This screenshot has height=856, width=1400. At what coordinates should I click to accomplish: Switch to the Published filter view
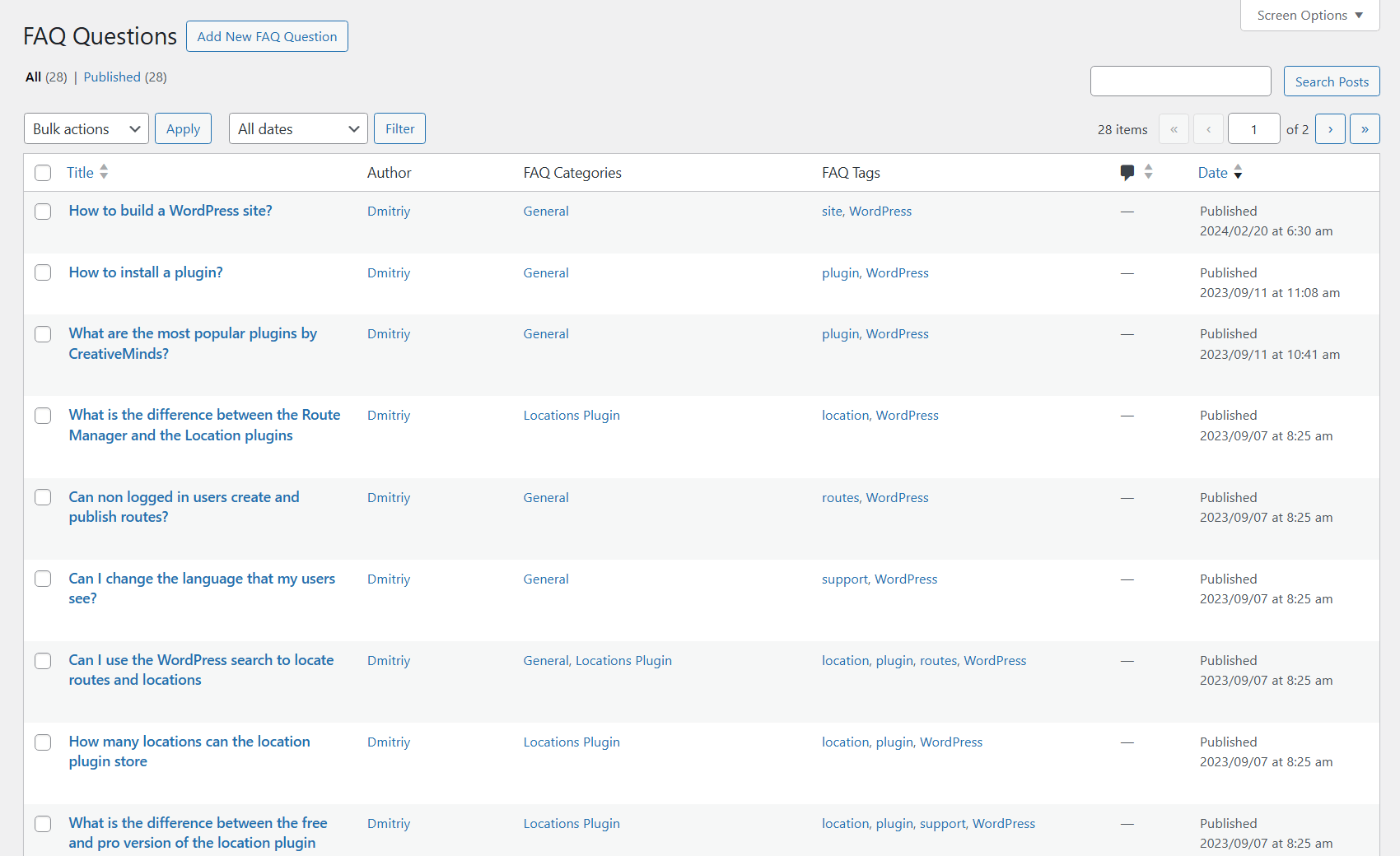tap(112, 77)
